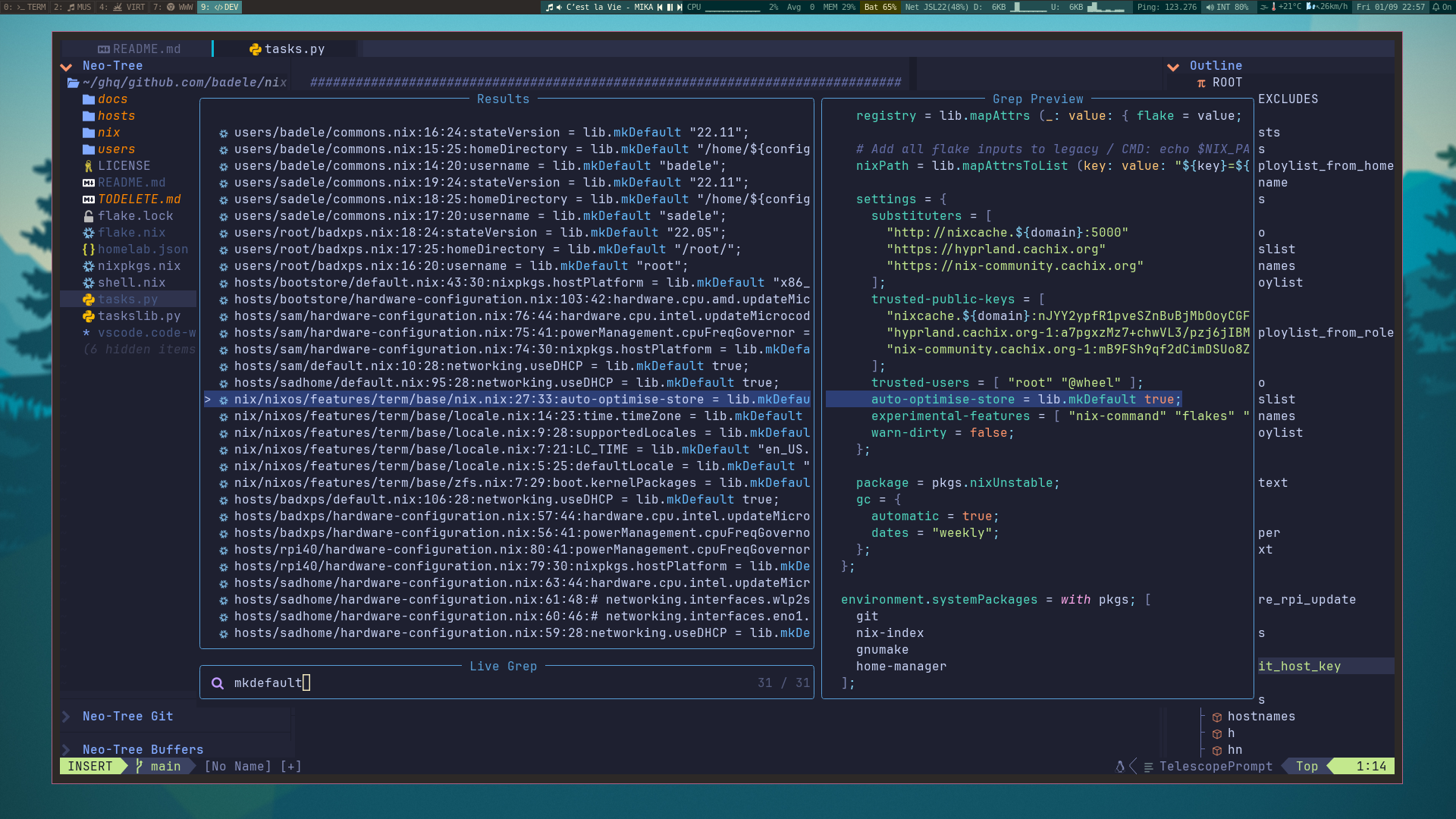
Task: Click the INT 80% volume indicator
Action: (x=1227, y=7)
